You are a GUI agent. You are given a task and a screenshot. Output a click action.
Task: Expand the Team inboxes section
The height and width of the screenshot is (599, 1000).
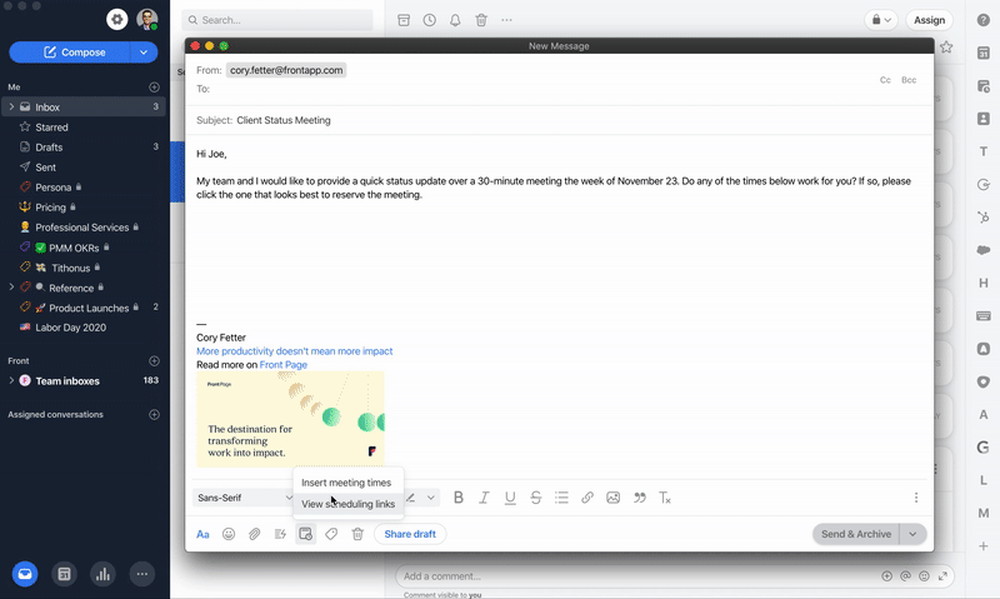(12, 381)
